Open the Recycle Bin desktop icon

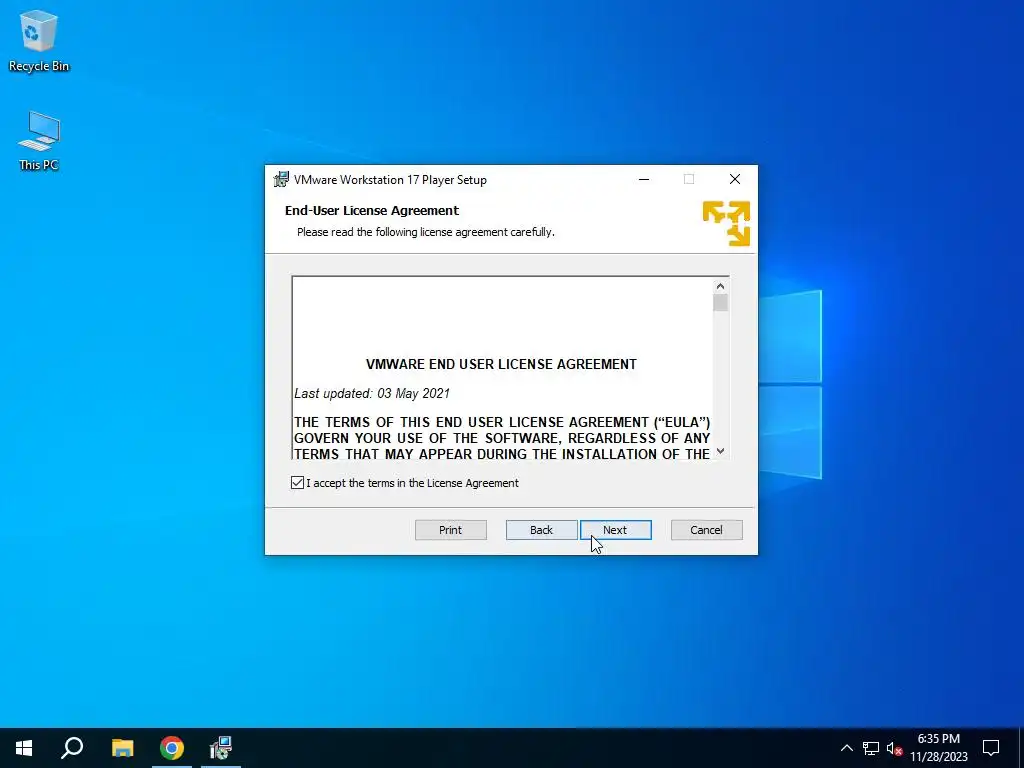pyautogui.click(x=39, y=41)
